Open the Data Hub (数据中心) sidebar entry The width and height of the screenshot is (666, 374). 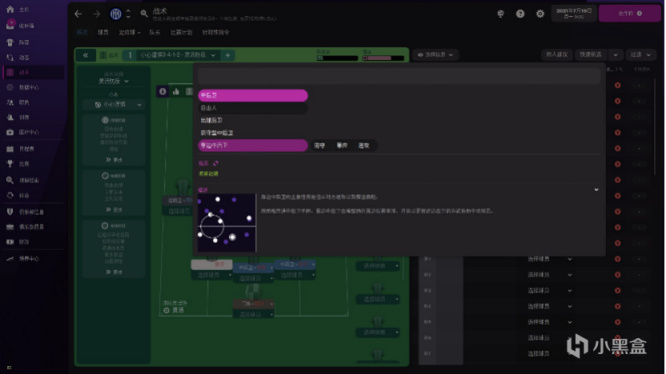[22, 87]
